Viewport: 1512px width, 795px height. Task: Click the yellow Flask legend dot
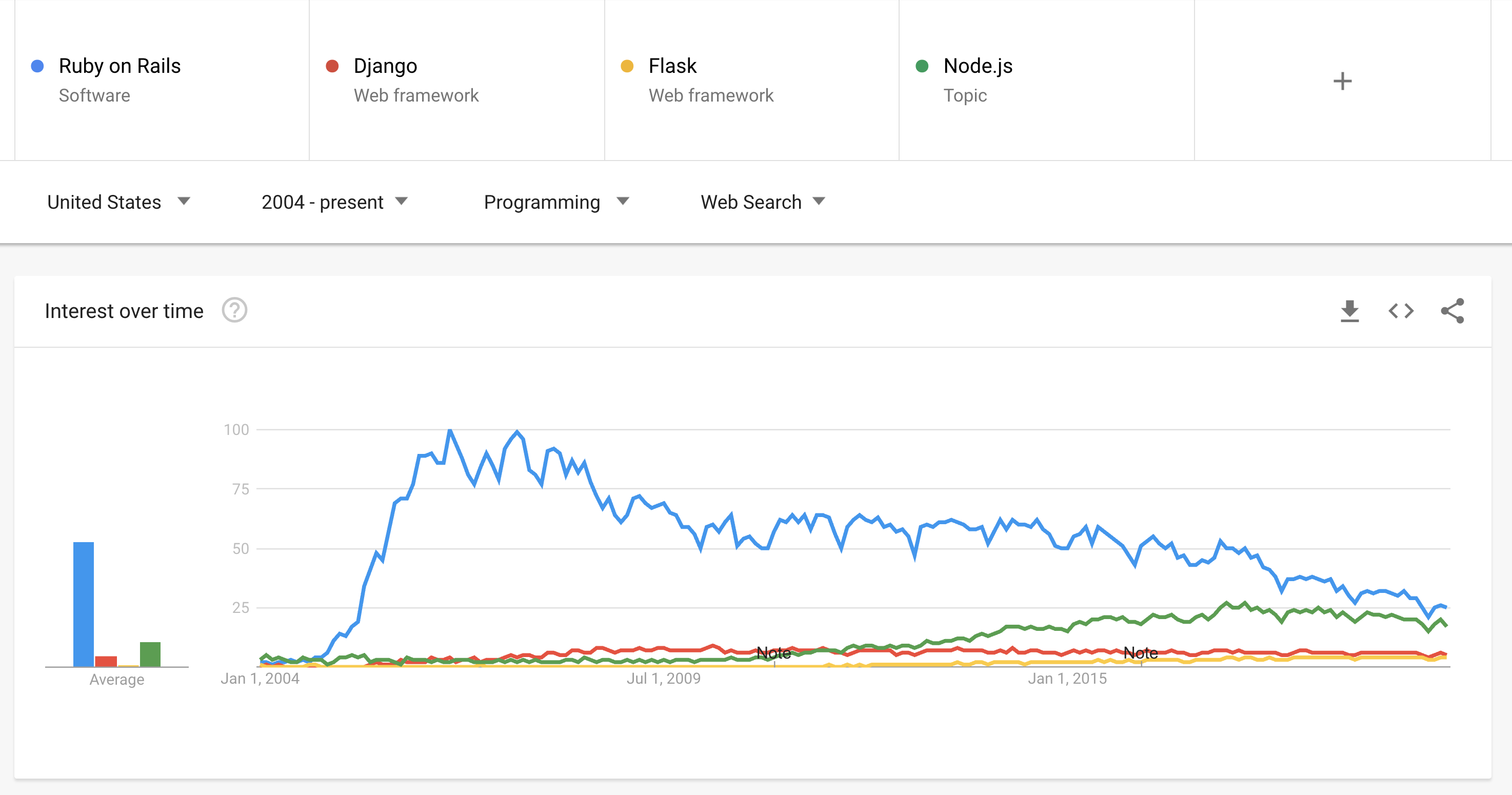(x=627, y=66)
